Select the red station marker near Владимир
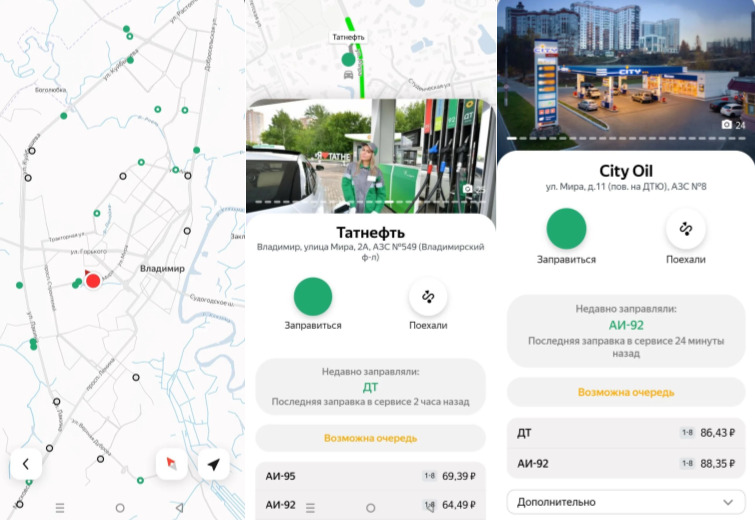Viewport: 755px width, 520px height. (92, 280)
